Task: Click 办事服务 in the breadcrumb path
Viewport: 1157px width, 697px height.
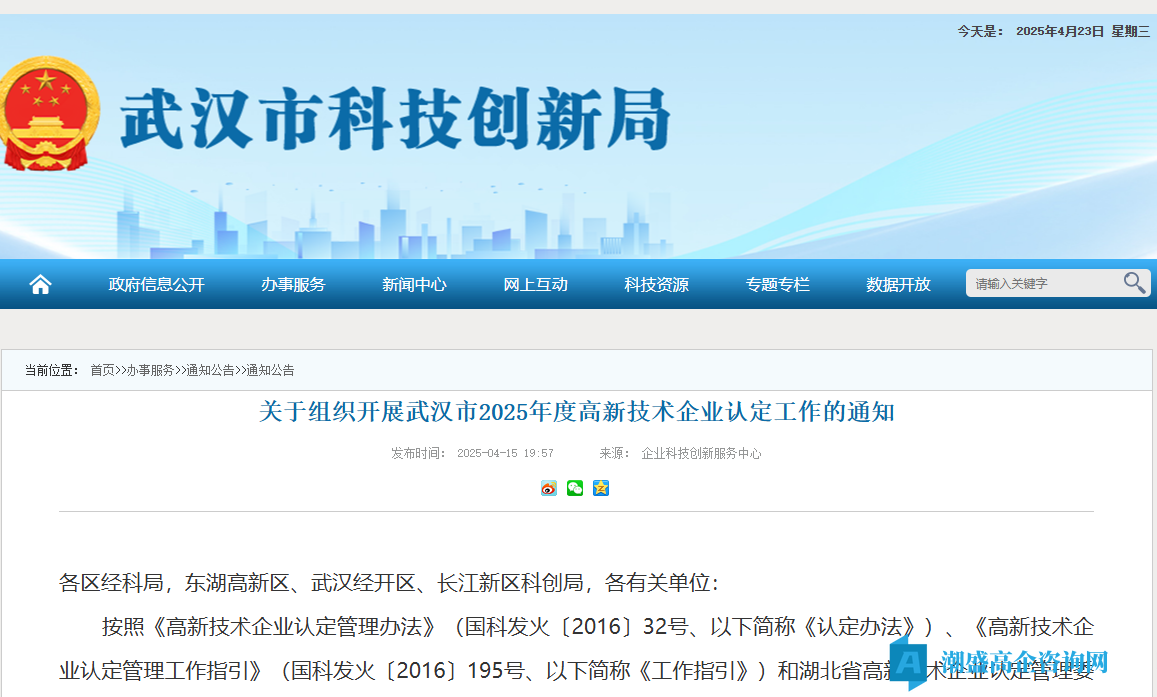Action: [150, 370]
